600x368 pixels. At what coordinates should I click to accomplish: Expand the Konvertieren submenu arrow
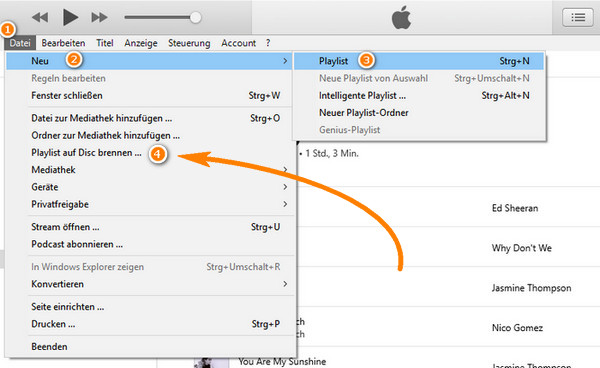pyautogui.click(x=285, y=284)
